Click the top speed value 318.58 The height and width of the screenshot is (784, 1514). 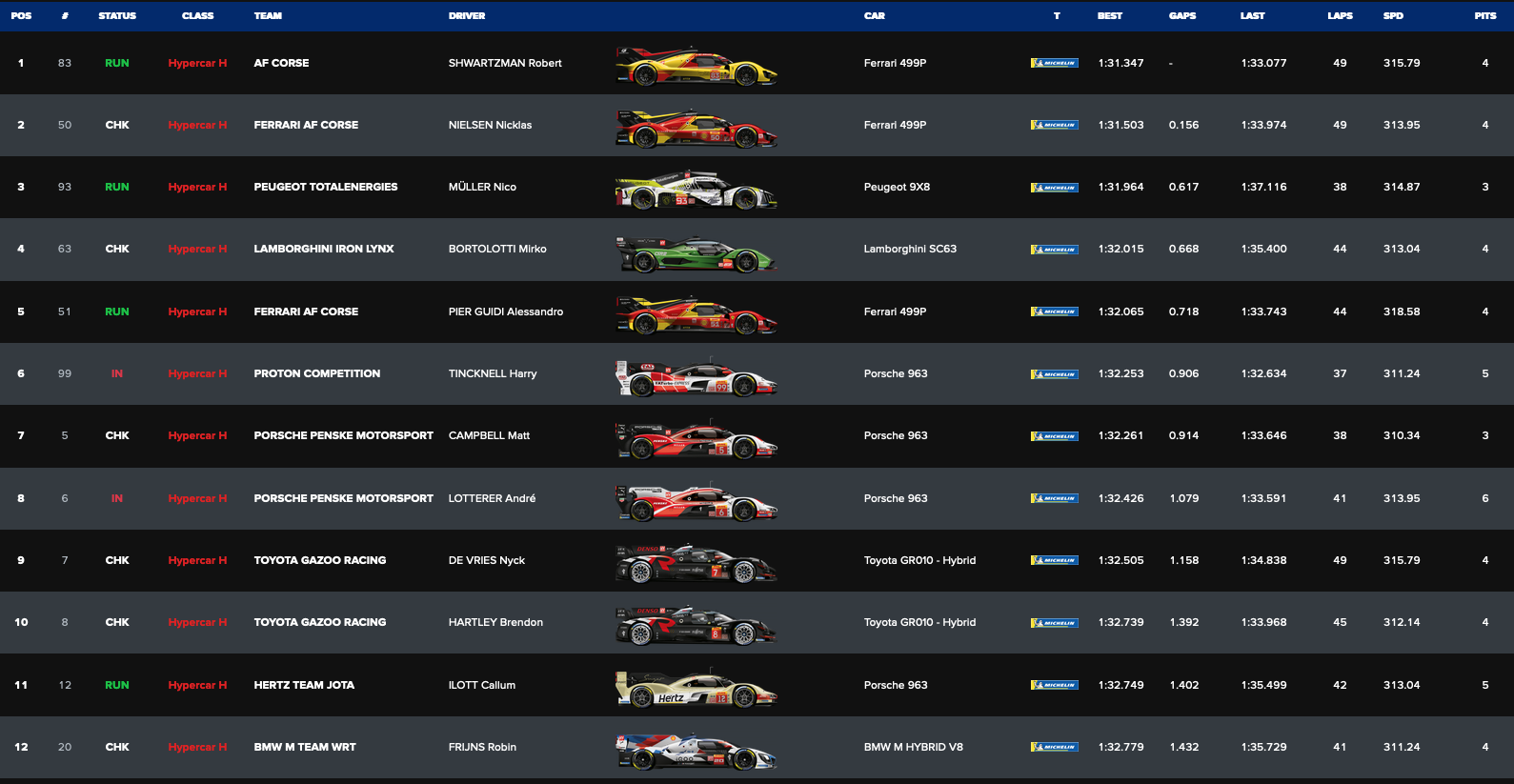[x=1402, y=312]
